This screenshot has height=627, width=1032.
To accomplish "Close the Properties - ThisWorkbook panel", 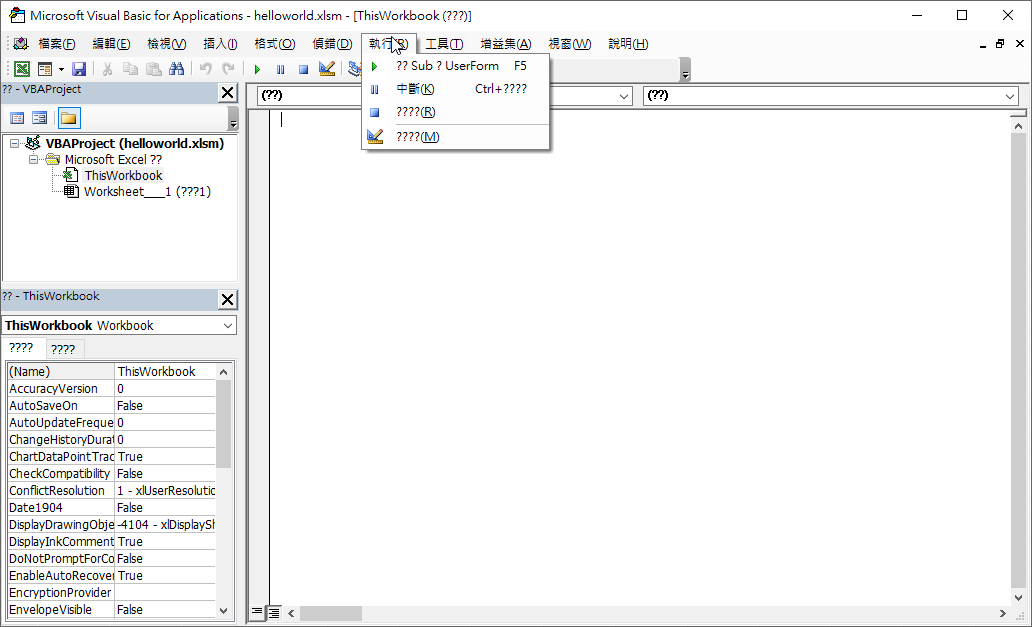I will pyautogui.click(x=228, y=300).
